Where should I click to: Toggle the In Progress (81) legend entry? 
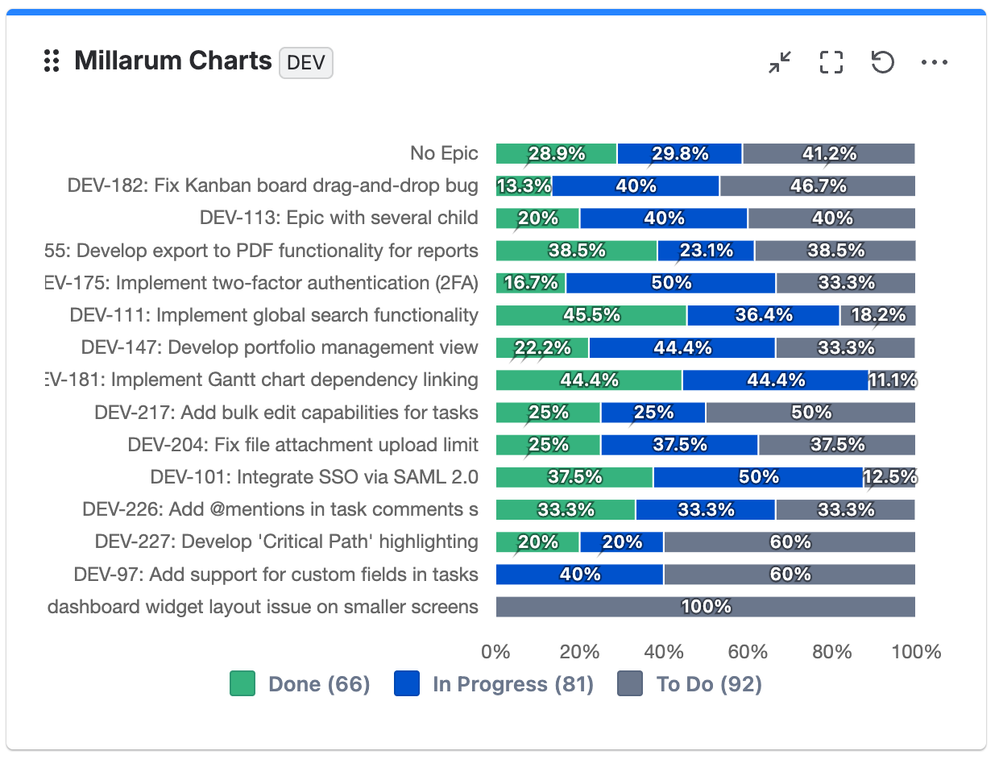(494, 684)
